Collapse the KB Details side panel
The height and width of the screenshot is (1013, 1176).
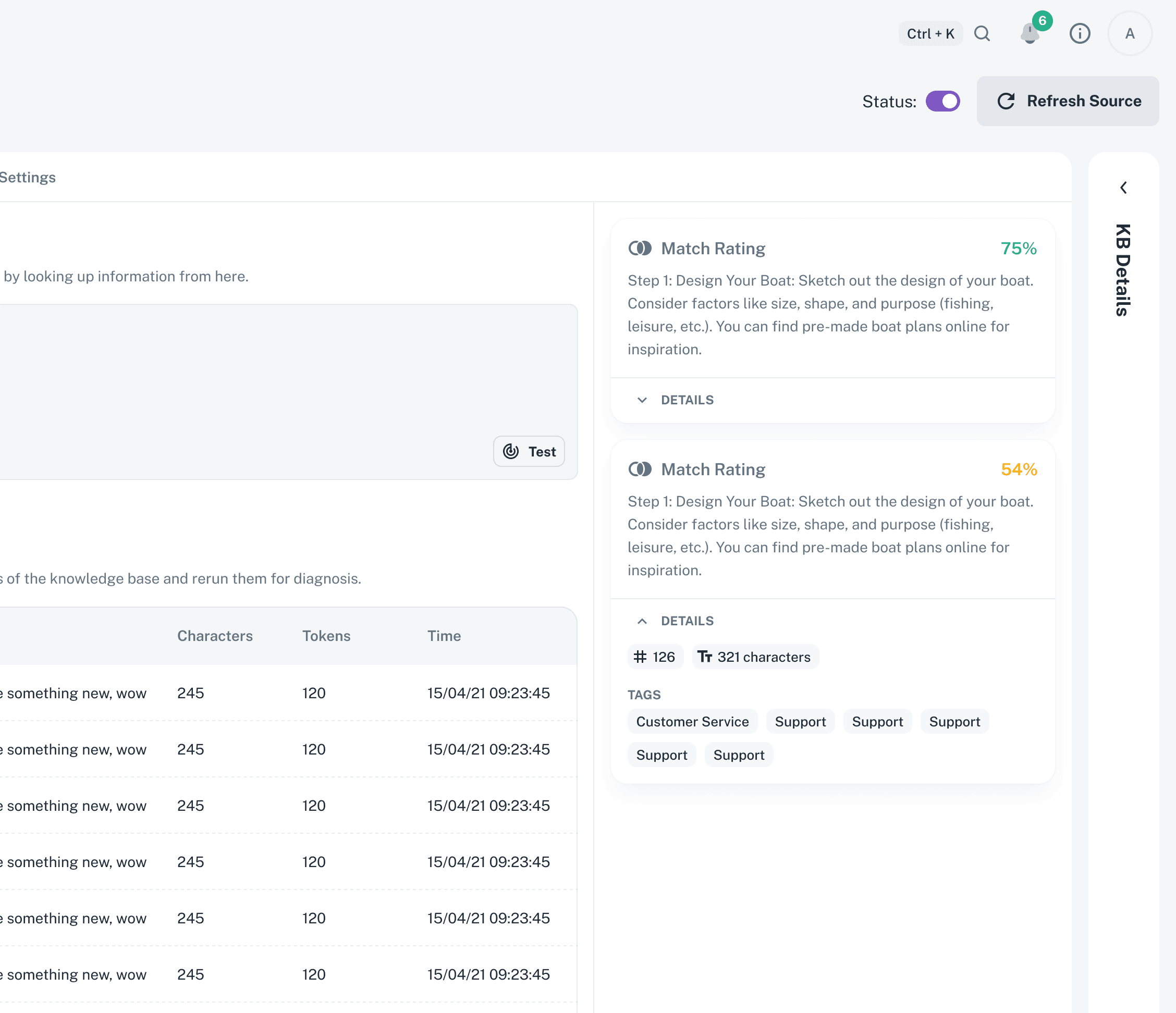1124,187
